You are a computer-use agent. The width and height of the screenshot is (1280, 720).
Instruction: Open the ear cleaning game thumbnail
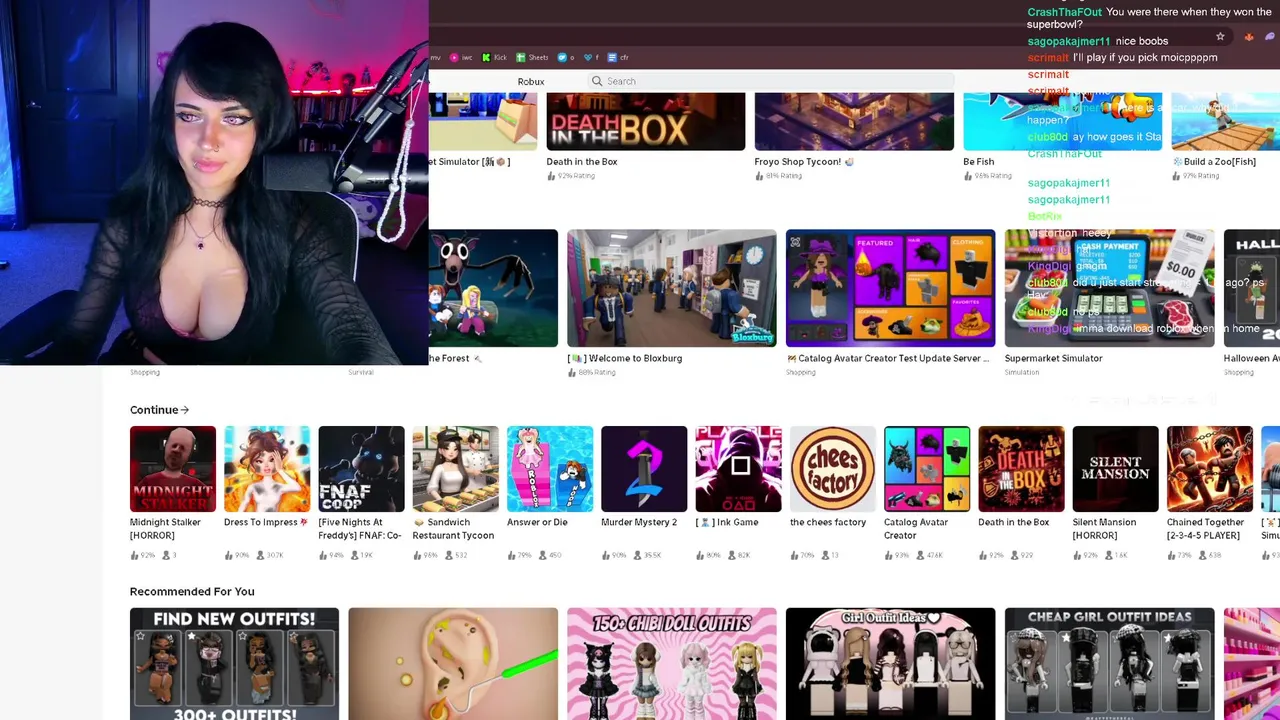[x=453, y=664]
